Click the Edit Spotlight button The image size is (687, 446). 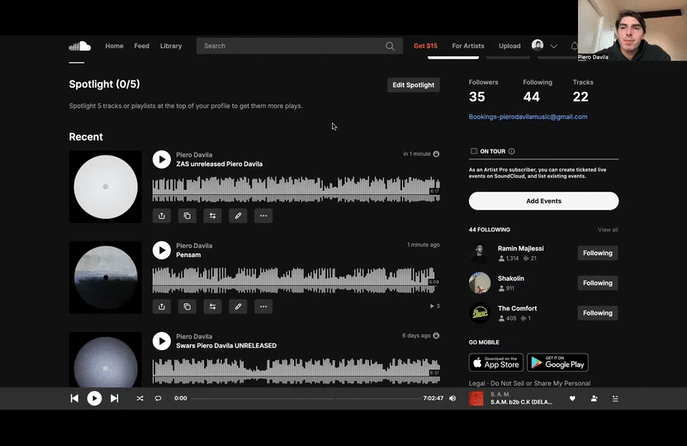point(413,85)
